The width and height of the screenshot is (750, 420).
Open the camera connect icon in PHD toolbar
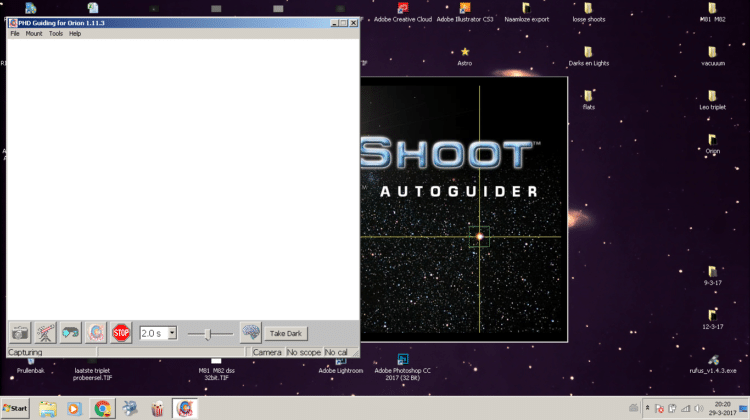pyautogui.click(x=20, y=333)
